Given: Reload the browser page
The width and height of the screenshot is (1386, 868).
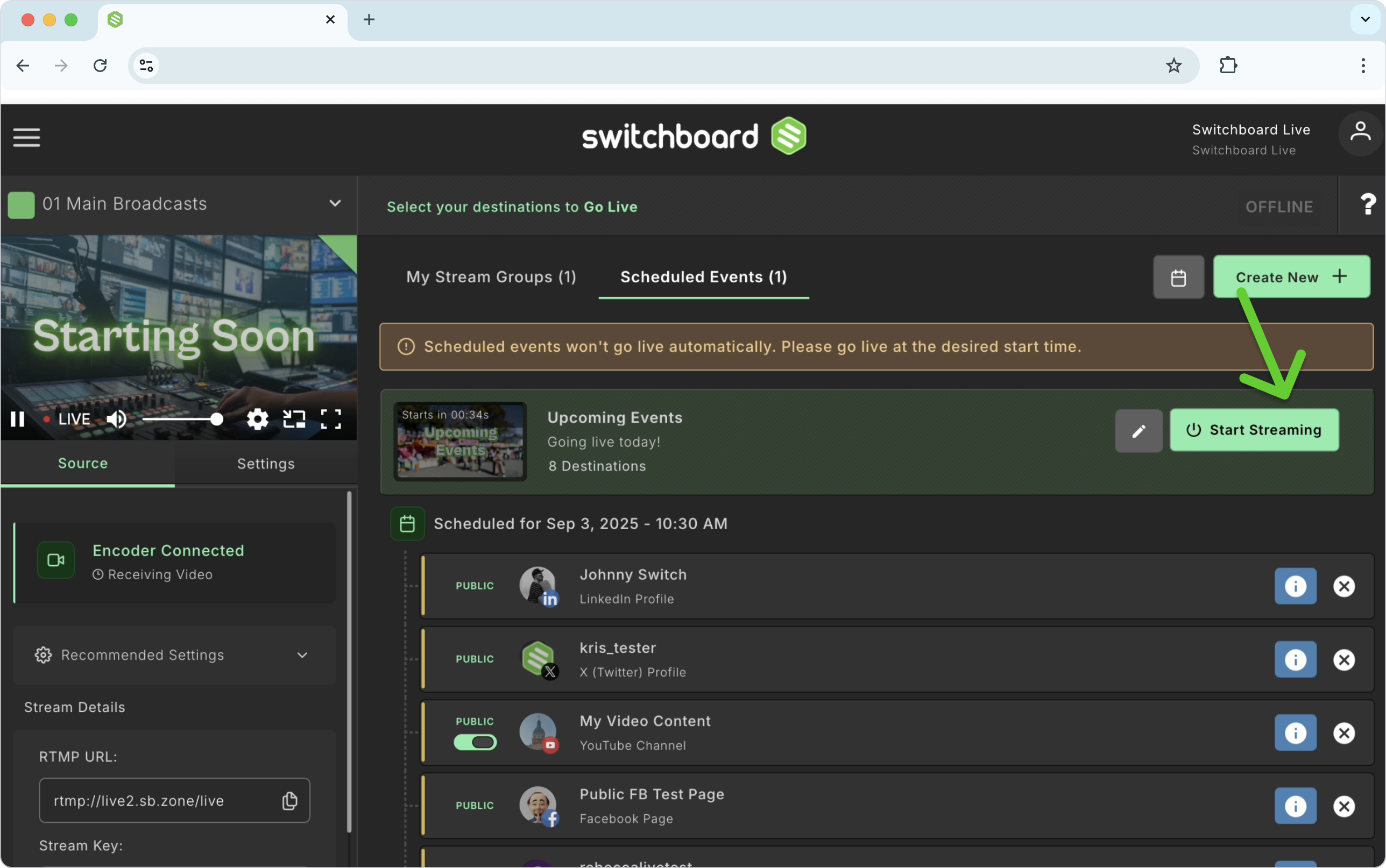Looking at the screenshot, I should coord(100,66).
